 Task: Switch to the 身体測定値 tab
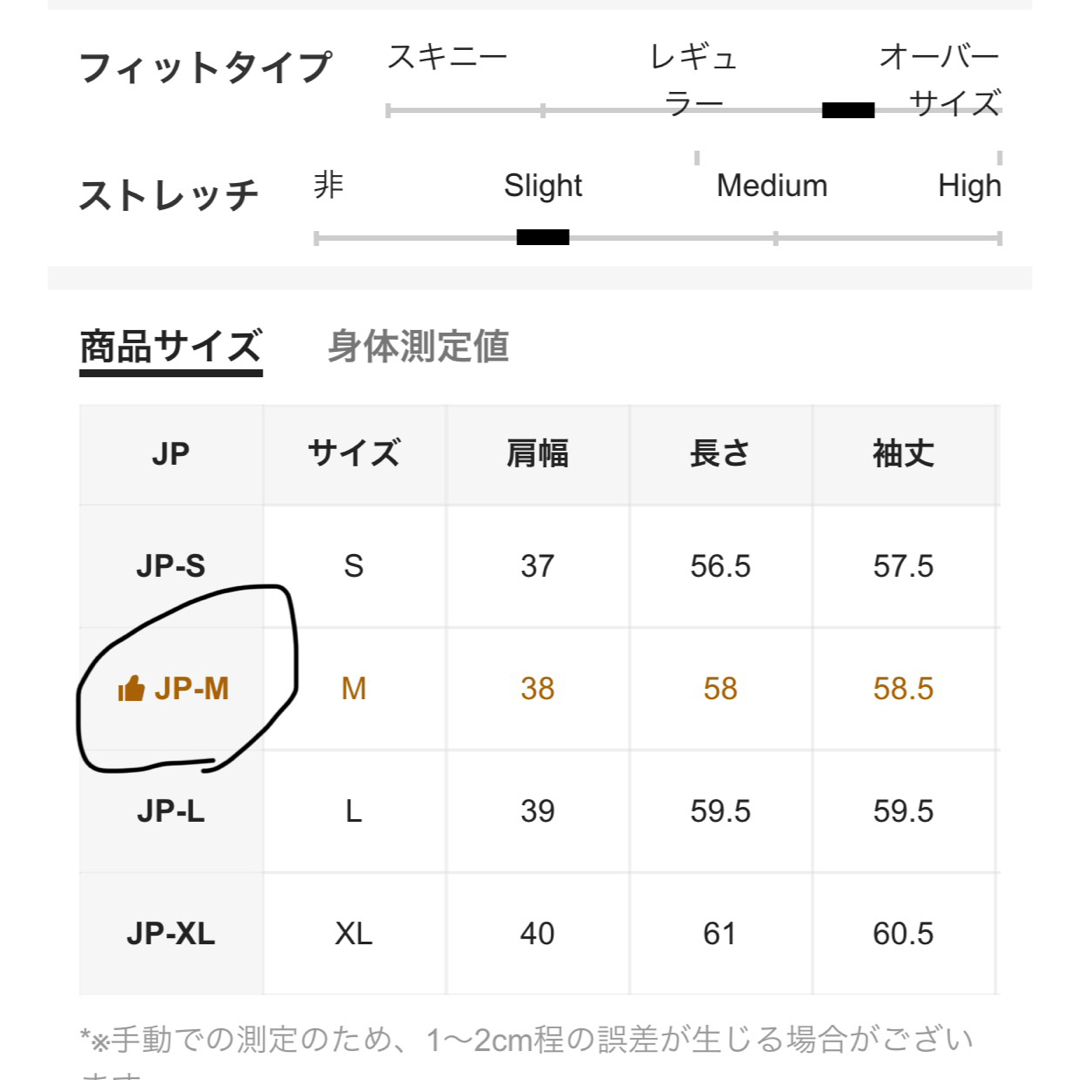(x=418, y=346)
